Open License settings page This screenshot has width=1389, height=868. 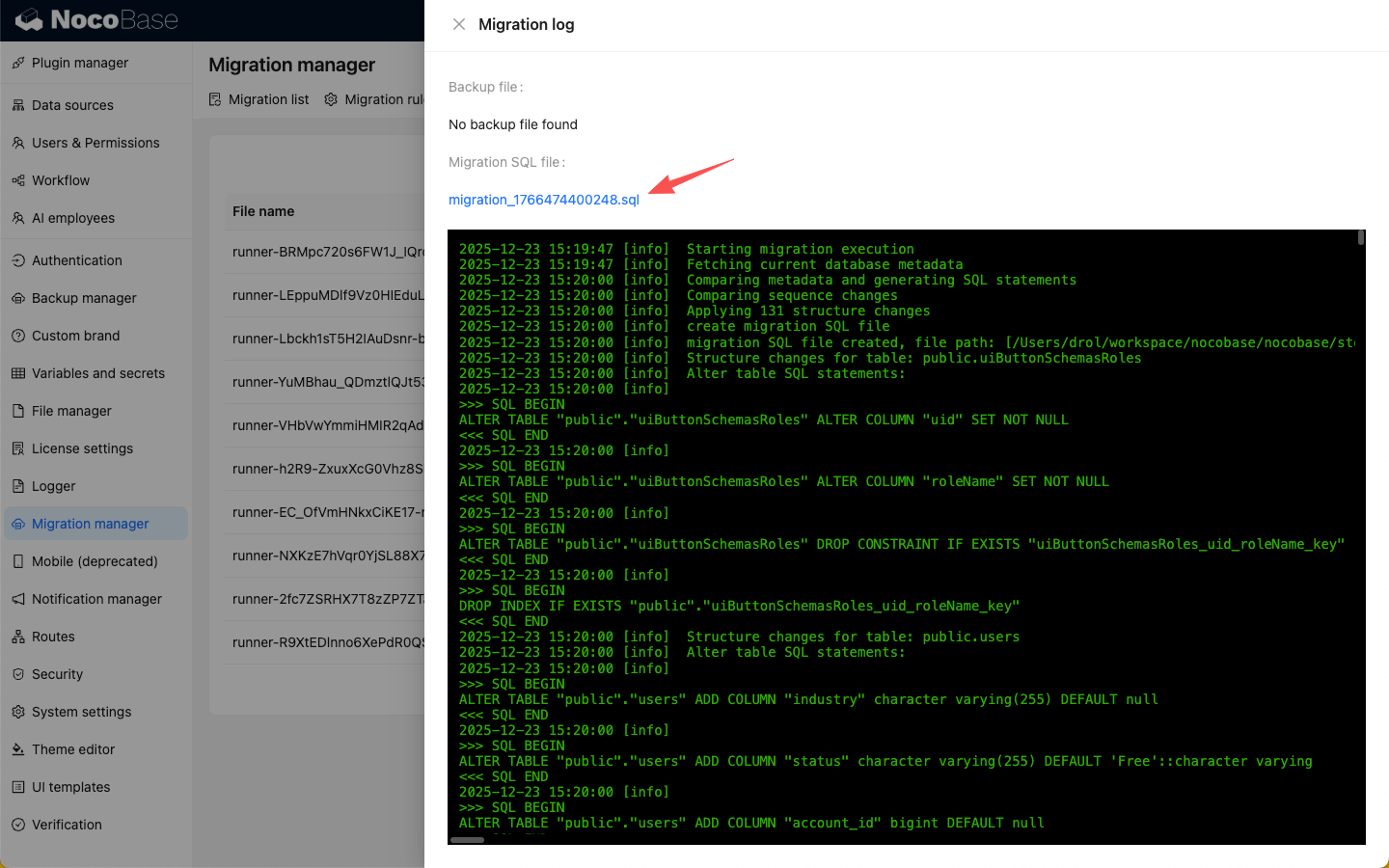click(82, 448)
